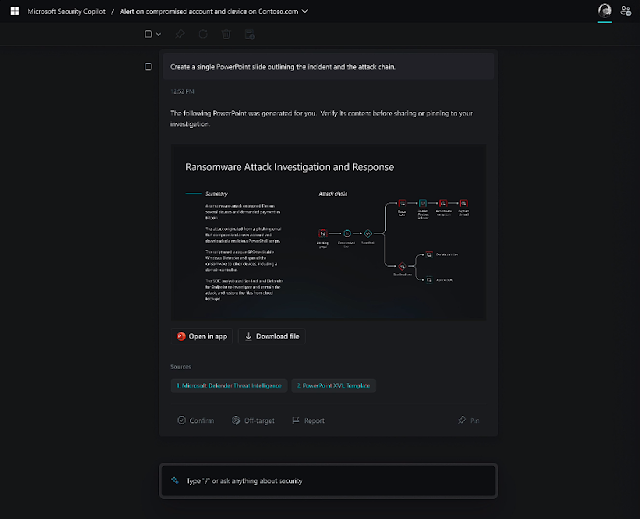
Task: Pin this response to the investigation
Action: (468, 421)
